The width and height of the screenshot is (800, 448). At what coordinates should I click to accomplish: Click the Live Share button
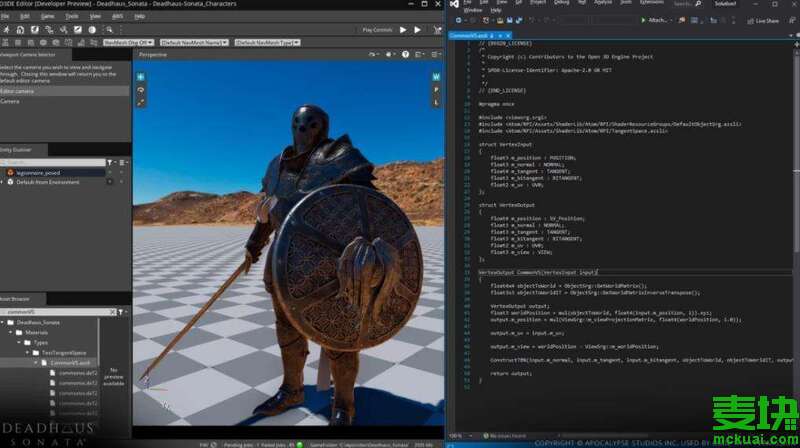click(763, 21)
